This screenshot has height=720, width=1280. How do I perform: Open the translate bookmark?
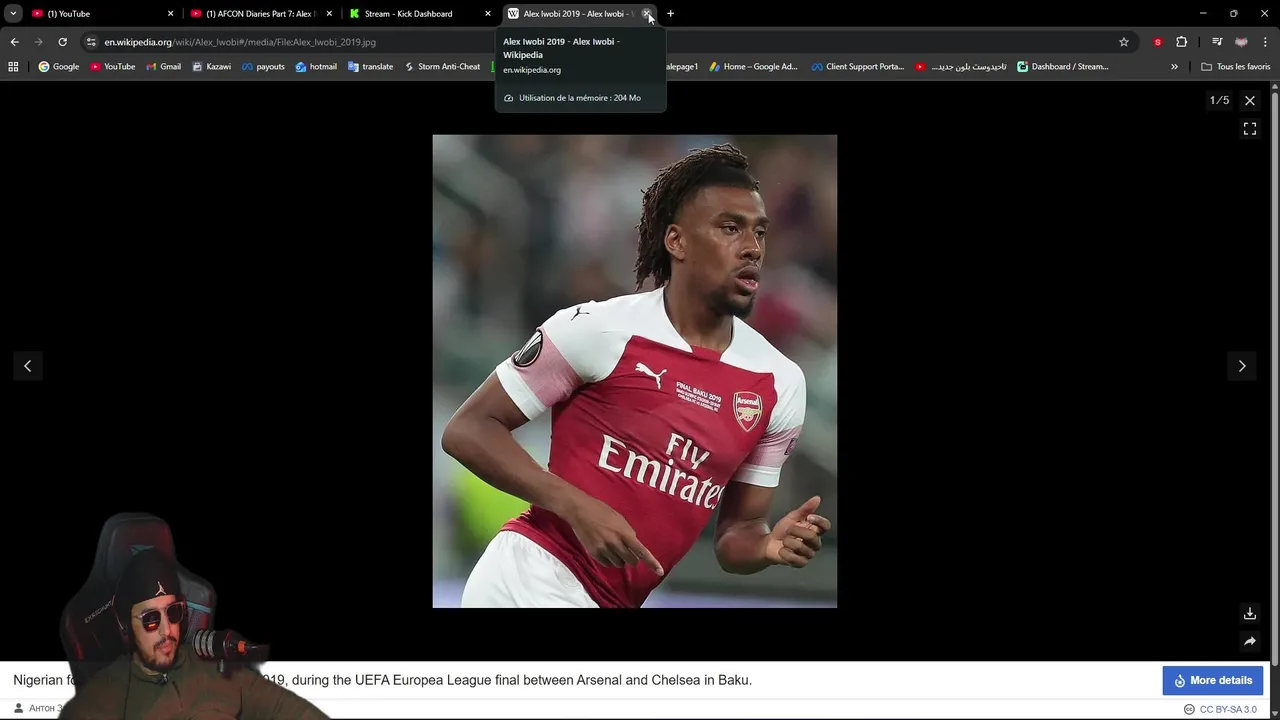(x=370, y=67)
